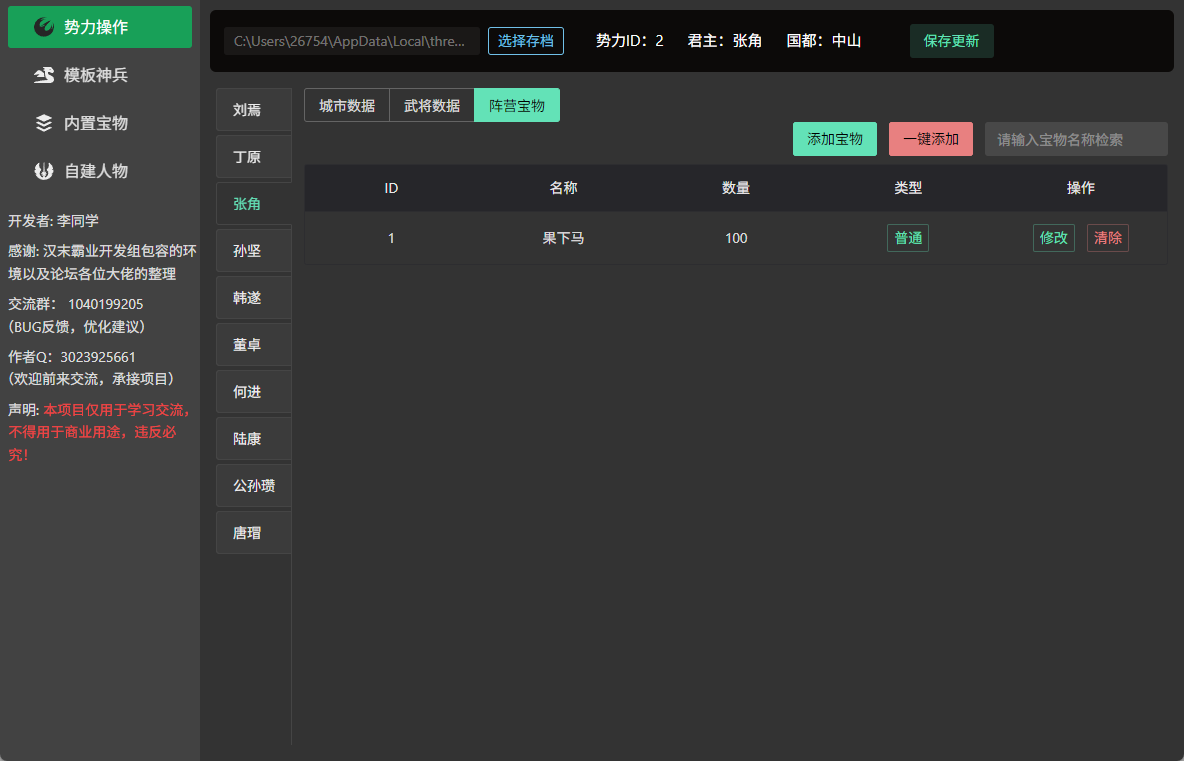Select the 阵营宝物 tab

coord(517,105)
